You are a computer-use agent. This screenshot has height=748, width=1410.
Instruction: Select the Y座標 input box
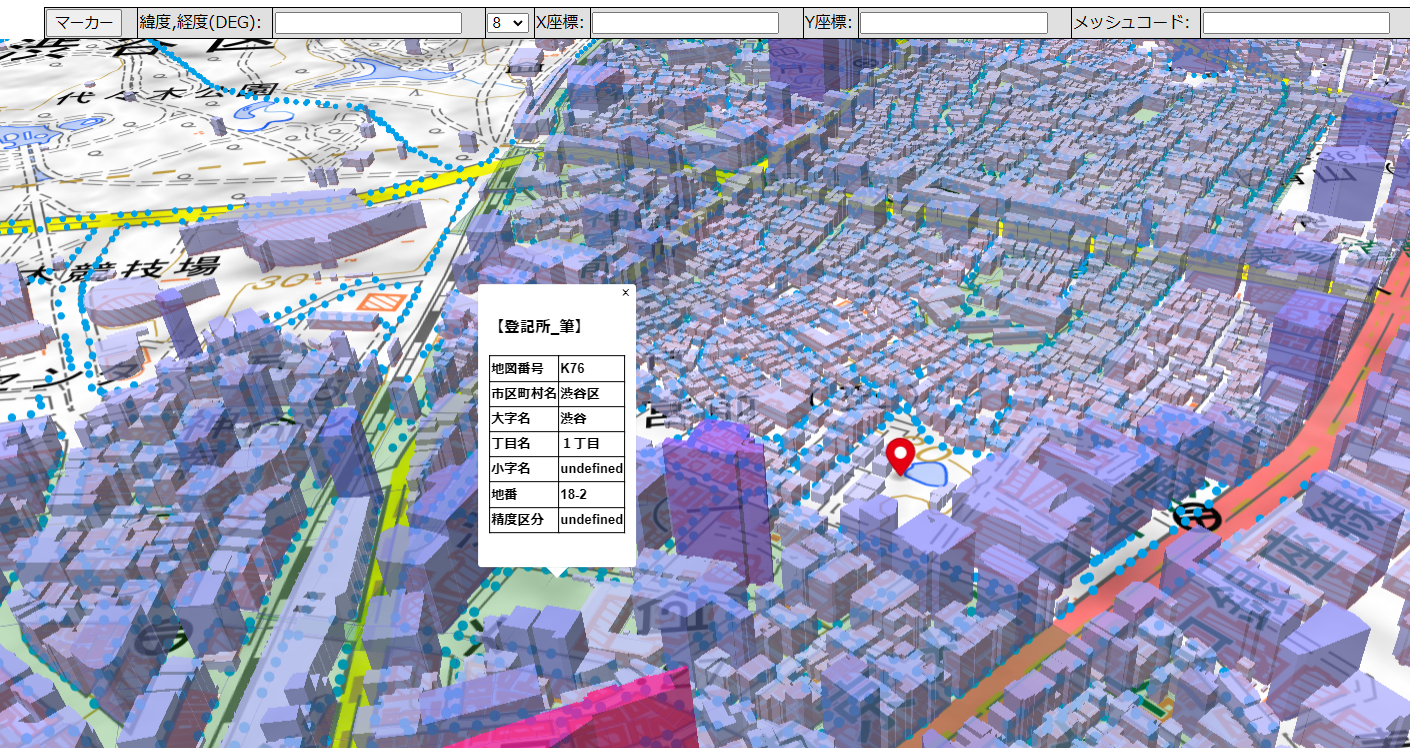click(953, 22)
